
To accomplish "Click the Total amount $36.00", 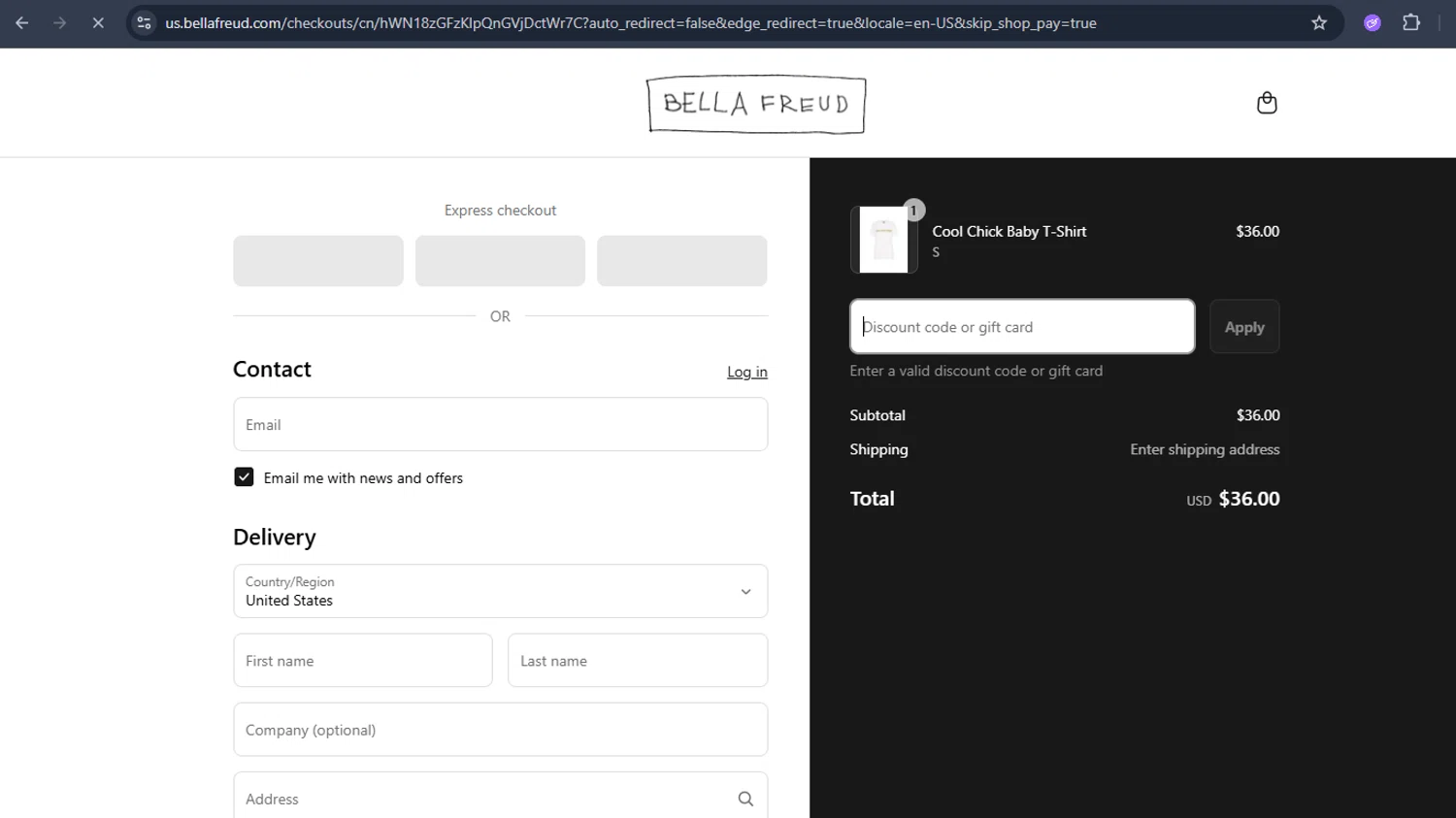I will [x=1249, y=499].
